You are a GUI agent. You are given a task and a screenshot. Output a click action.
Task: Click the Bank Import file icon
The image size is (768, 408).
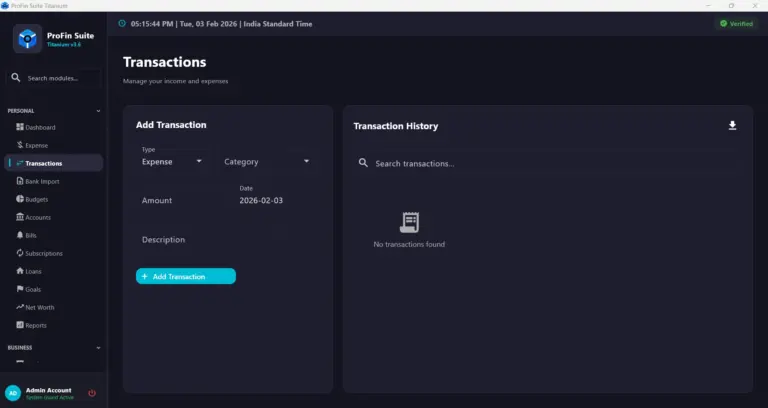coord(20,181)
